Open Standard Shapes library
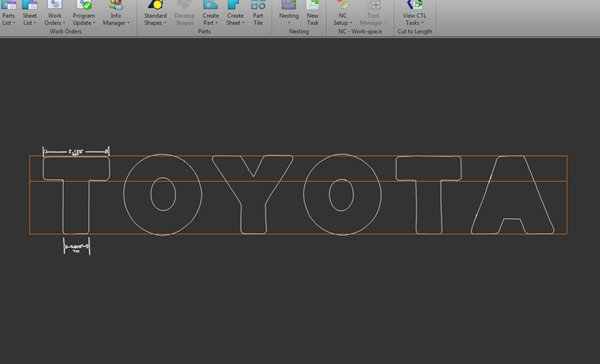Image resolution: width=600 pixels, height=364 pixels. [x=155, y=13]
